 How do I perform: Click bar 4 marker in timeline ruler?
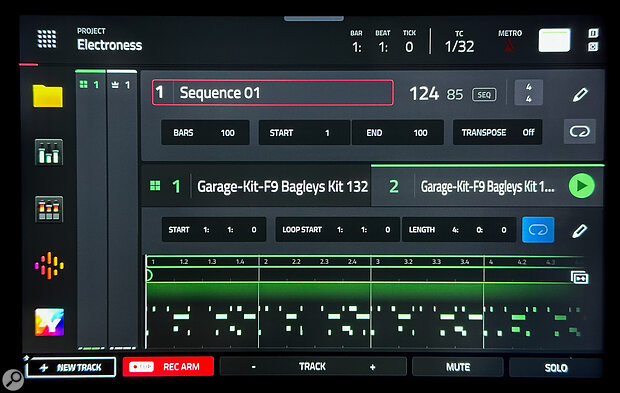[x=491, y=262]
